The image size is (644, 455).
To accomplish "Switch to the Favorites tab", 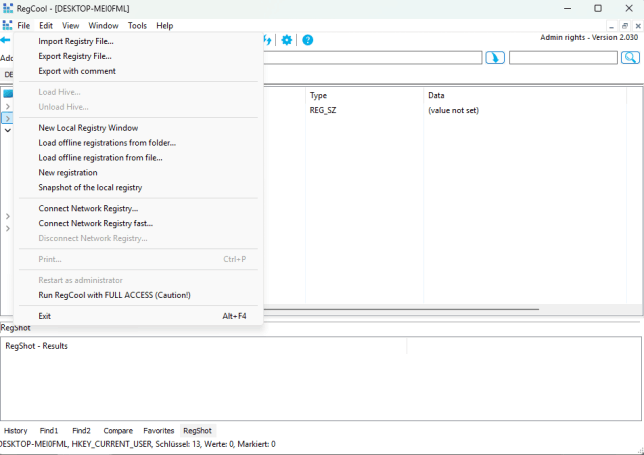I will tap(158, 430).
